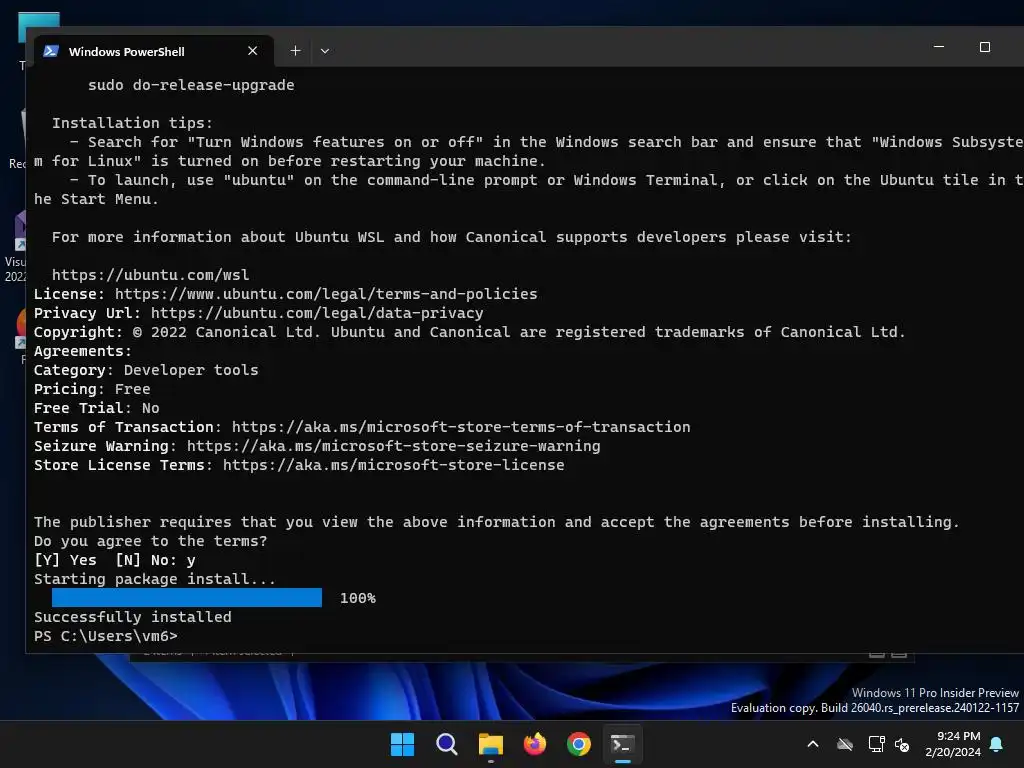Screen dimensions: 1024x768
Task: Click the muted volume tray icon
Action: pyautogui.click(x=902, y=744)
